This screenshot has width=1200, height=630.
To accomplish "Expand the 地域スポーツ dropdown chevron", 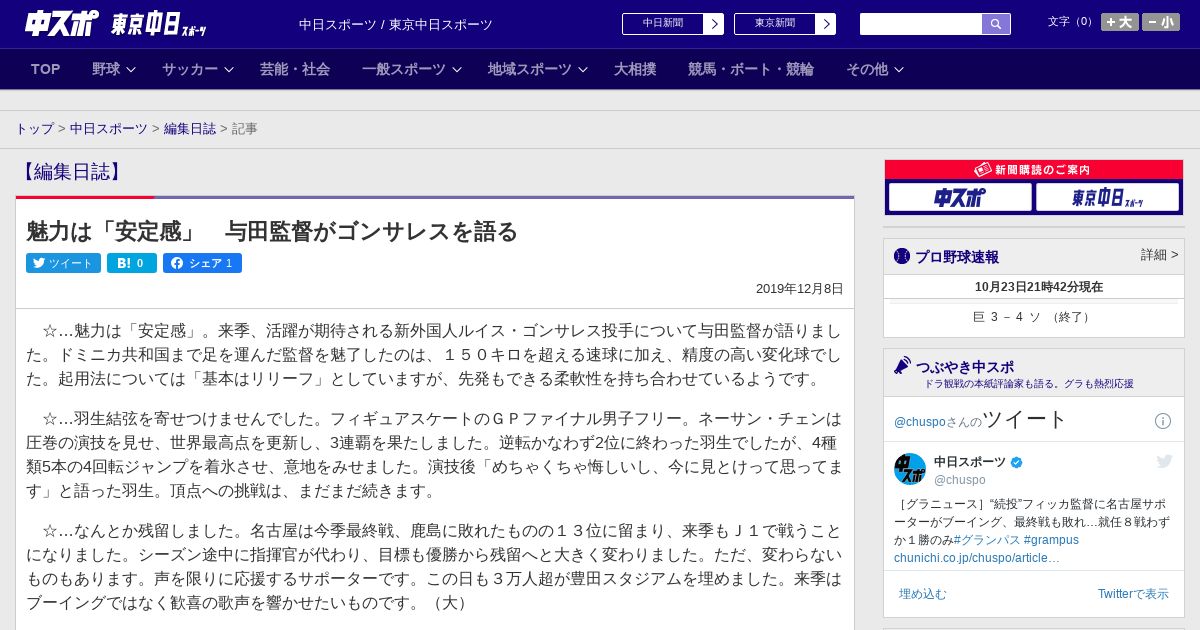I will tap(583, 69).
